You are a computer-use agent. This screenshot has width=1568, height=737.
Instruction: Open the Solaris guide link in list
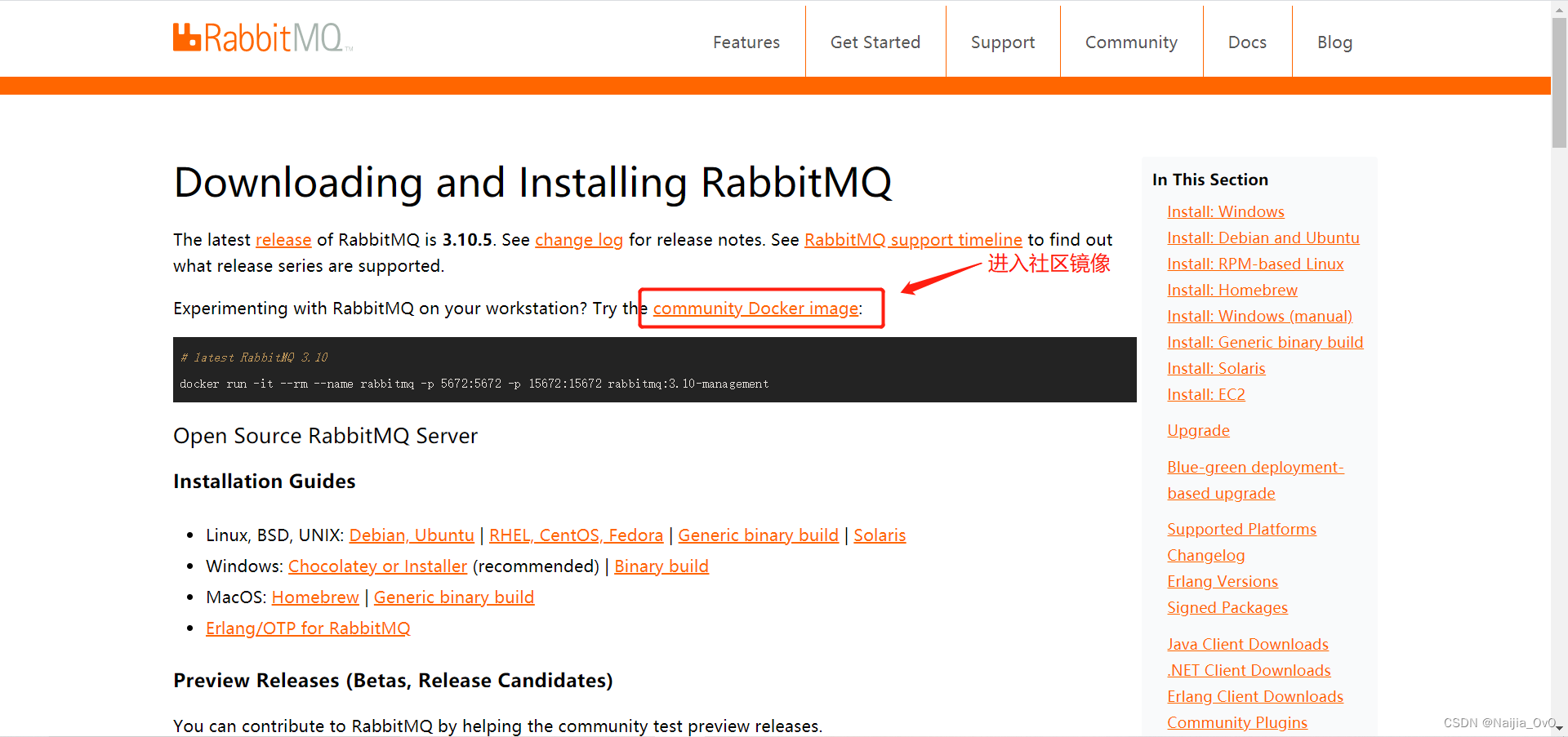[880, 535]
